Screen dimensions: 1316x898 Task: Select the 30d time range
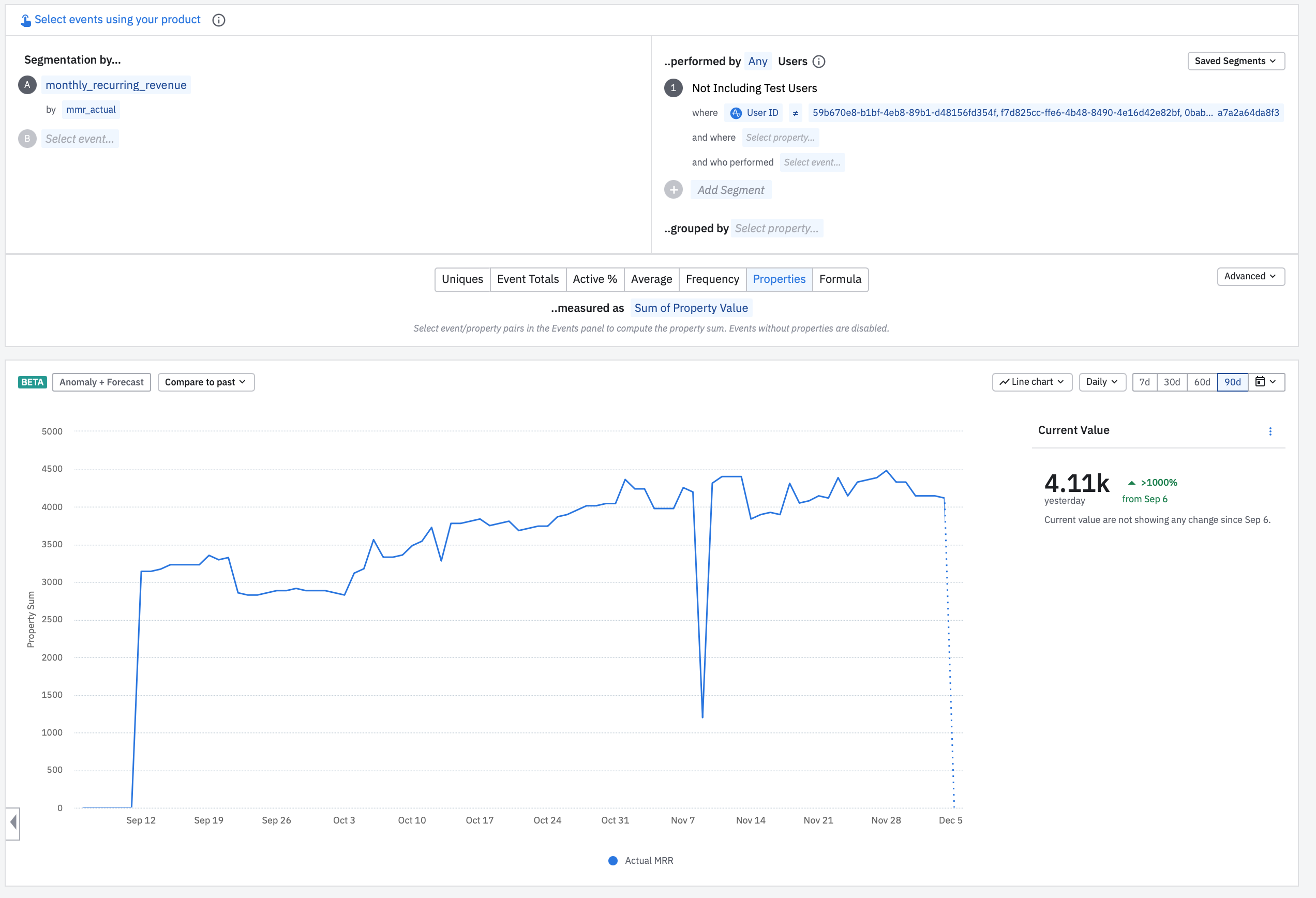[x=1172, y=382]
